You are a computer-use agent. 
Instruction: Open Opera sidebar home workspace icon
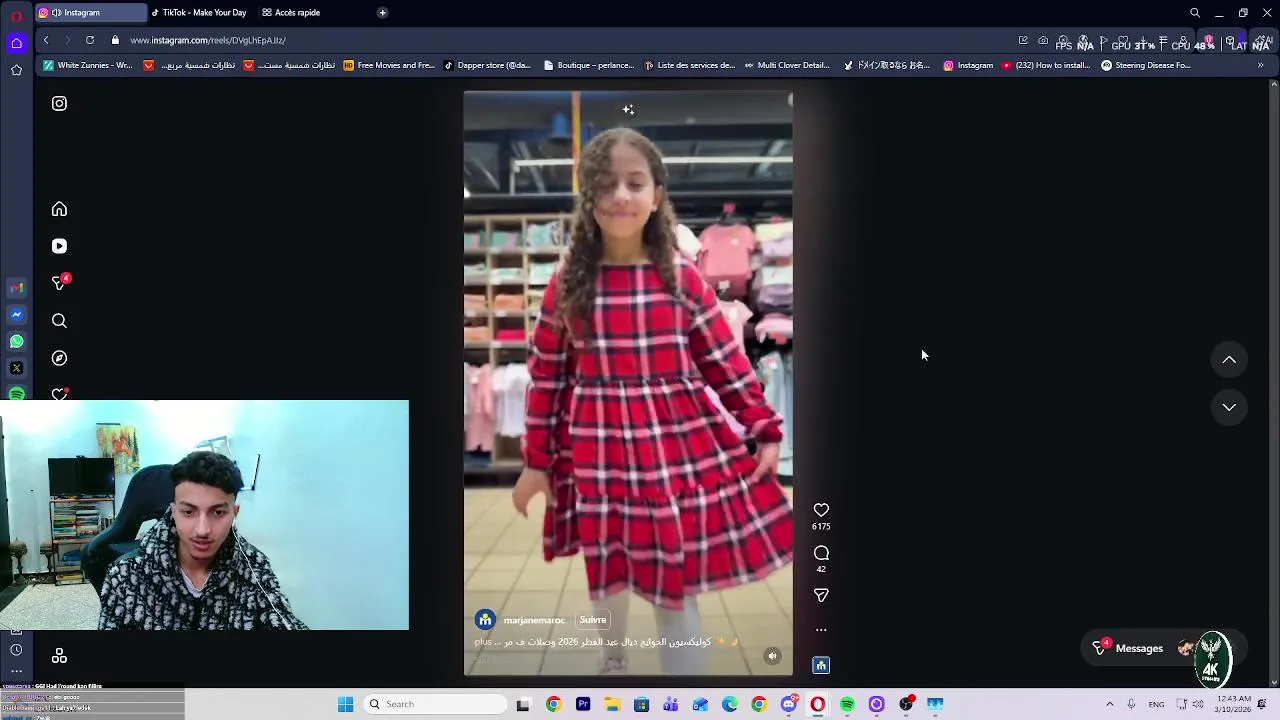pos(16,43)
